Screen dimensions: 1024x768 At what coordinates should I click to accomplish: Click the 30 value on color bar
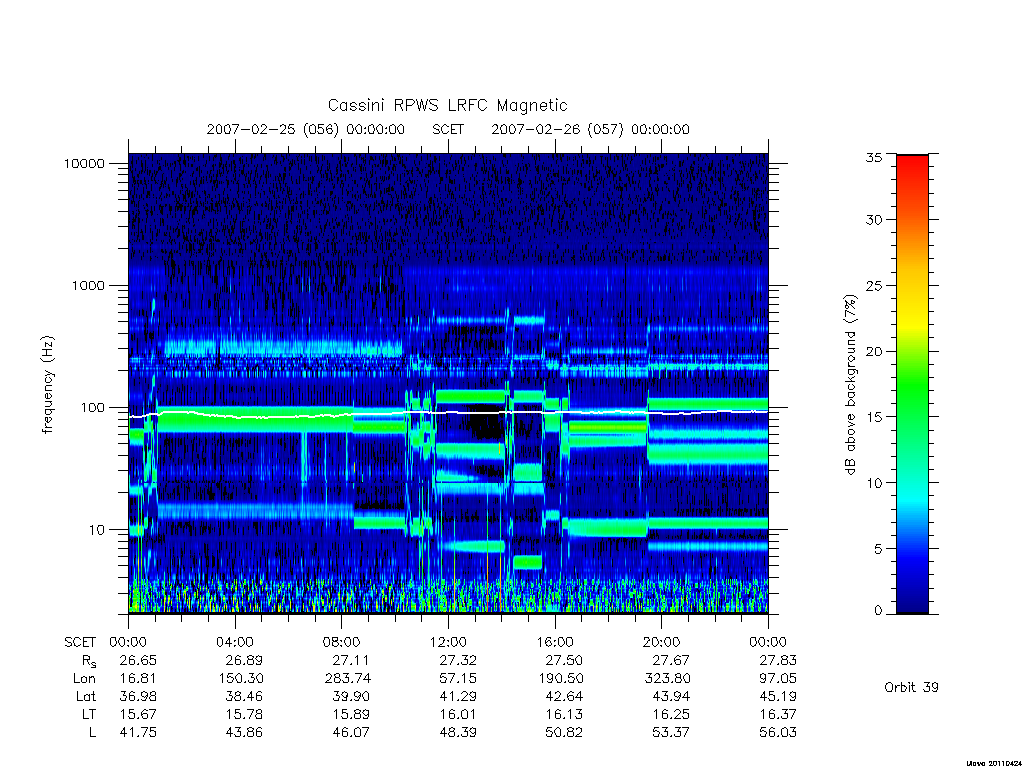tap(873, 220)
